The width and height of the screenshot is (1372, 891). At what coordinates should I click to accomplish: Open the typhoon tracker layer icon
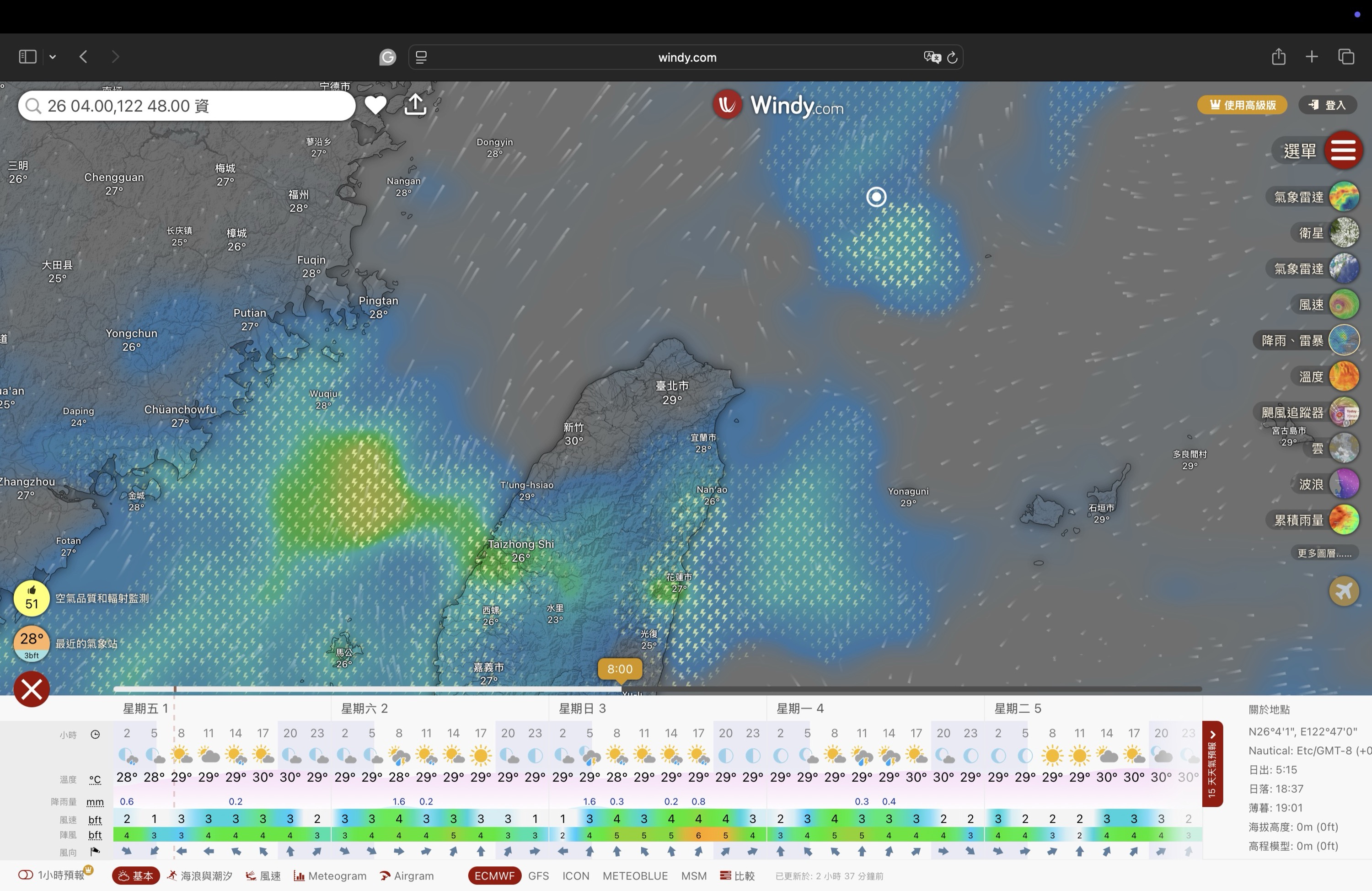pyautogui.click(x=1344, y=413)
